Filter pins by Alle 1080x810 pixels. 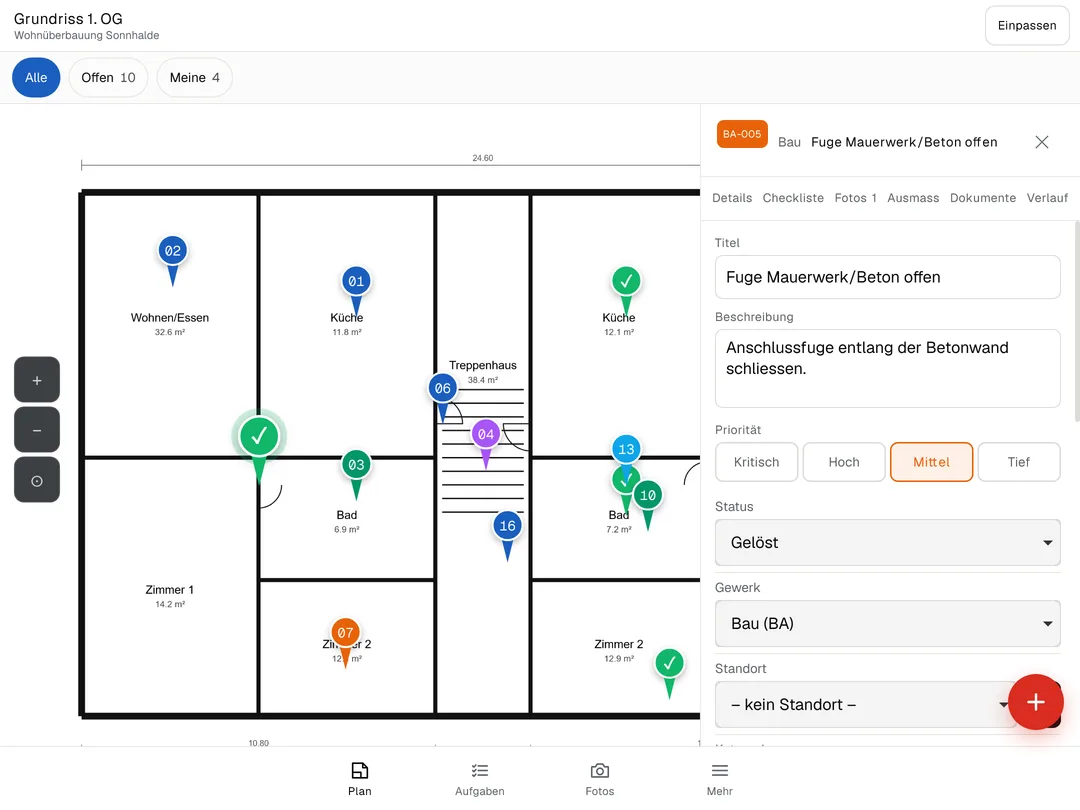pos(37,78)
